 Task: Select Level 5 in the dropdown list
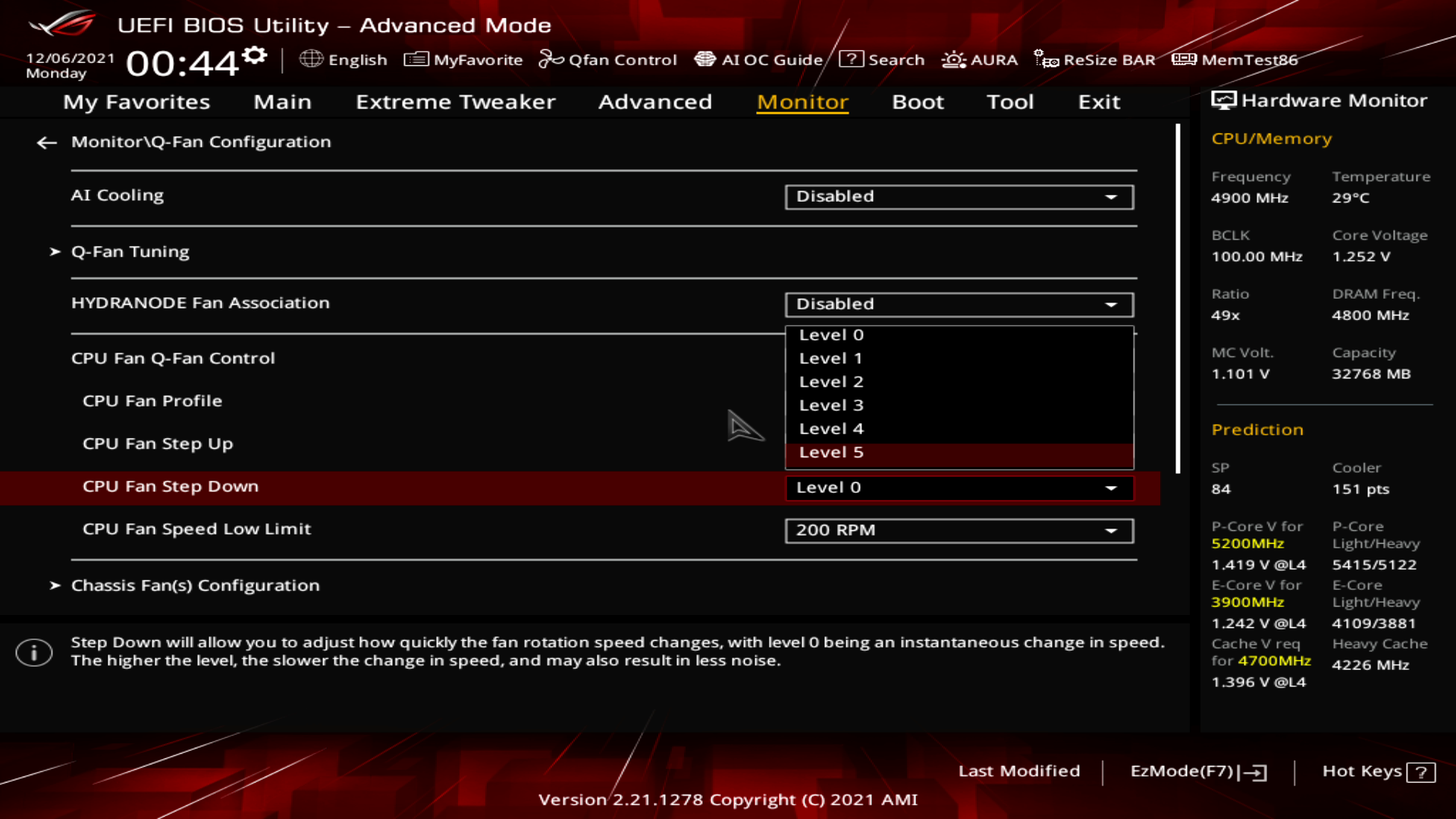click(831, 453)
